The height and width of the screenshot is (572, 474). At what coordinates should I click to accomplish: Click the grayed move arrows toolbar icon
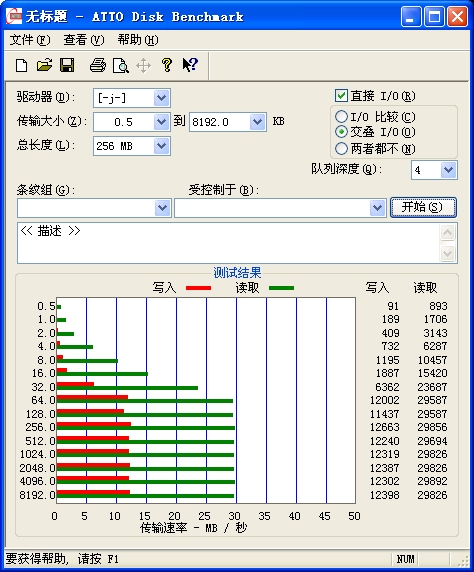(x=143, y=66)
